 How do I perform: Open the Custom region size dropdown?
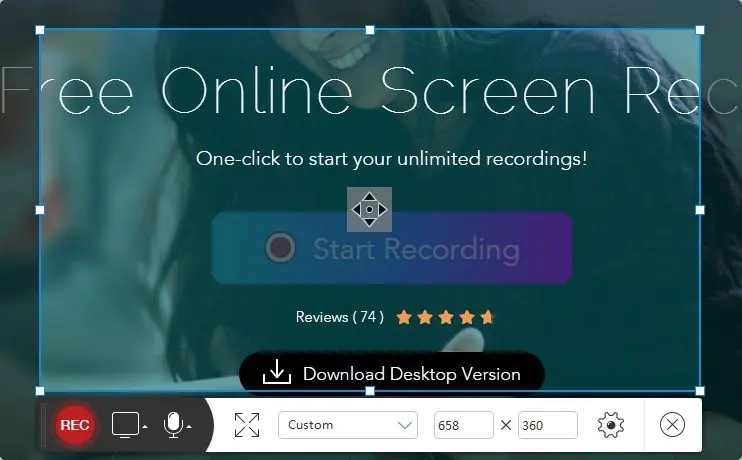[348, 425]
